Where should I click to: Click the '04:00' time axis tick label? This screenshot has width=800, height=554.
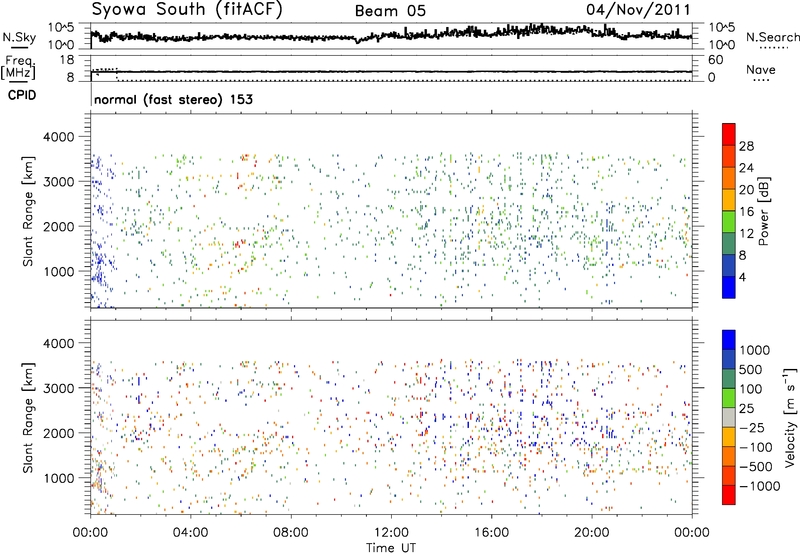[190, 533]
